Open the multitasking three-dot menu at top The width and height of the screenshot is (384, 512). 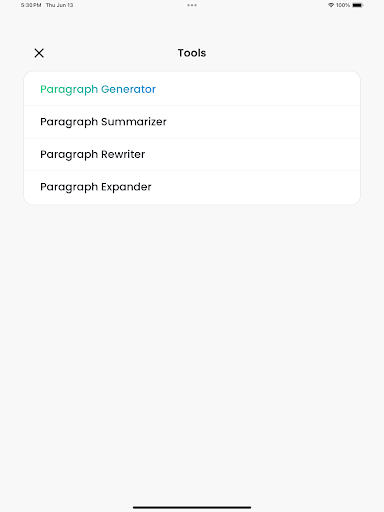pos(192,5)
